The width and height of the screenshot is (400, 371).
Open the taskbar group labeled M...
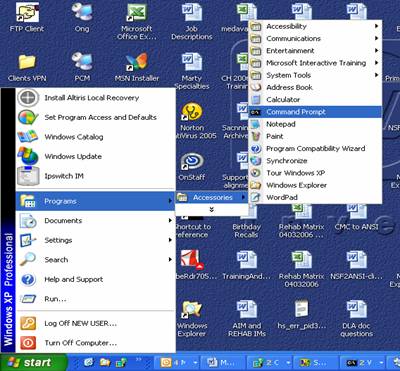click(223, 363)
